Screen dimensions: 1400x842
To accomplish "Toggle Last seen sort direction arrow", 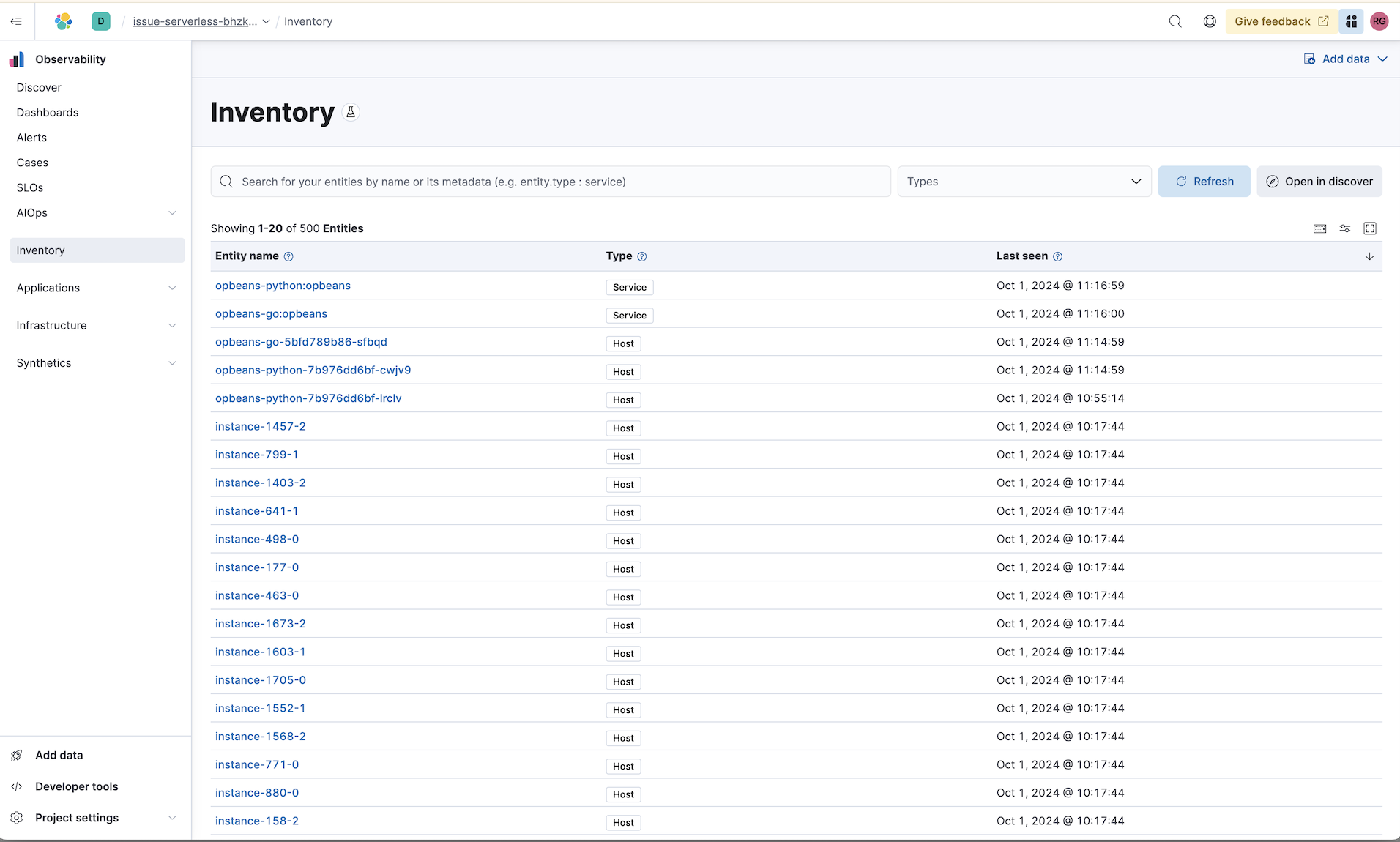I will [1369, 256].
